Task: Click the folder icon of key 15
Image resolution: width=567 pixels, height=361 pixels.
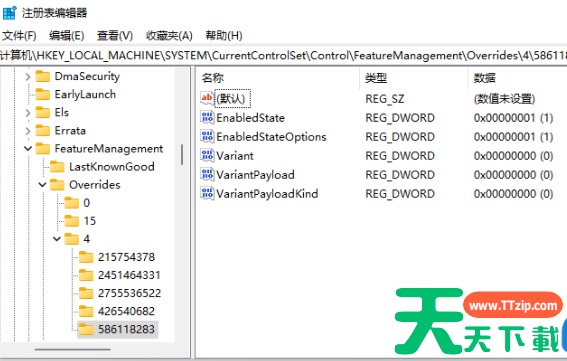Action: point(72,221)
